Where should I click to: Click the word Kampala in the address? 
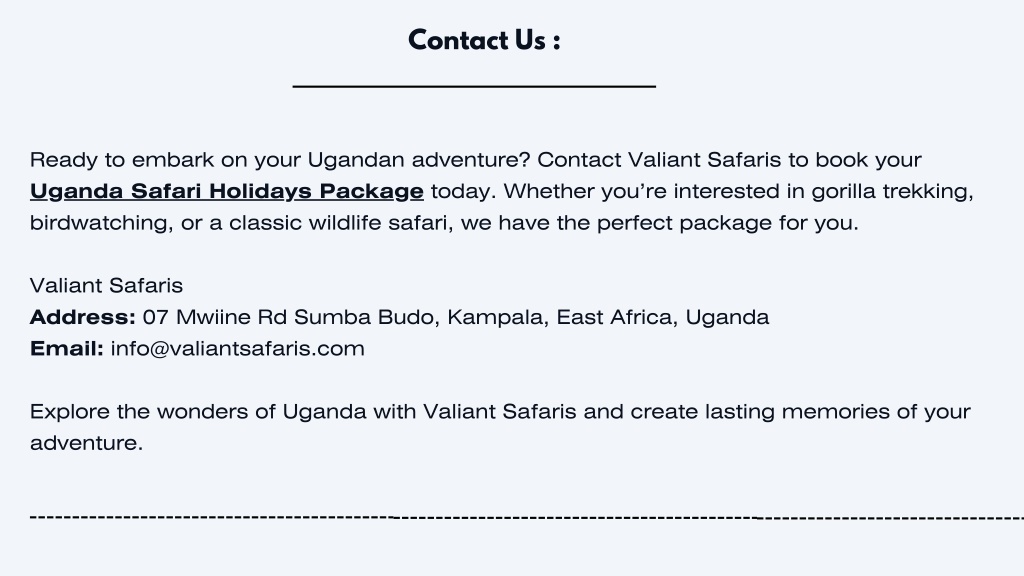(498, 317)
